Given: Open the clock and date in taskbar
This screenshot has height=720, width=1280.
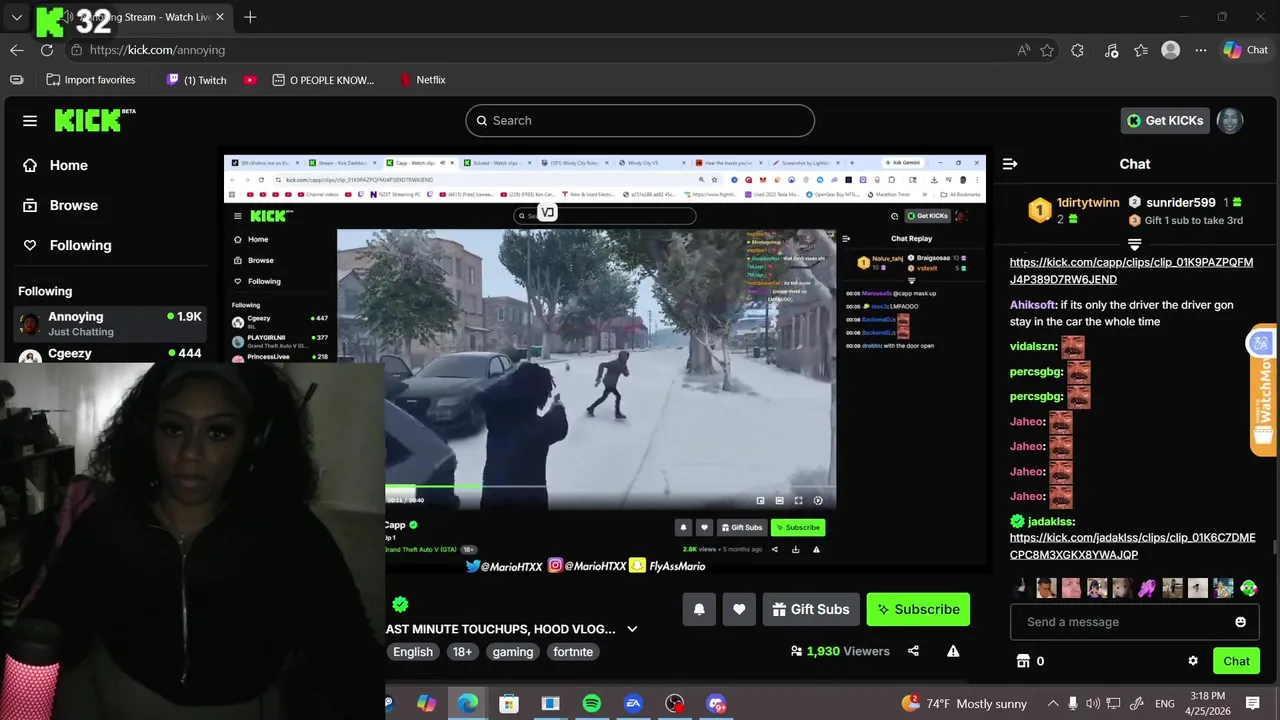Looking at the screenshot, I should (1208, 704).
